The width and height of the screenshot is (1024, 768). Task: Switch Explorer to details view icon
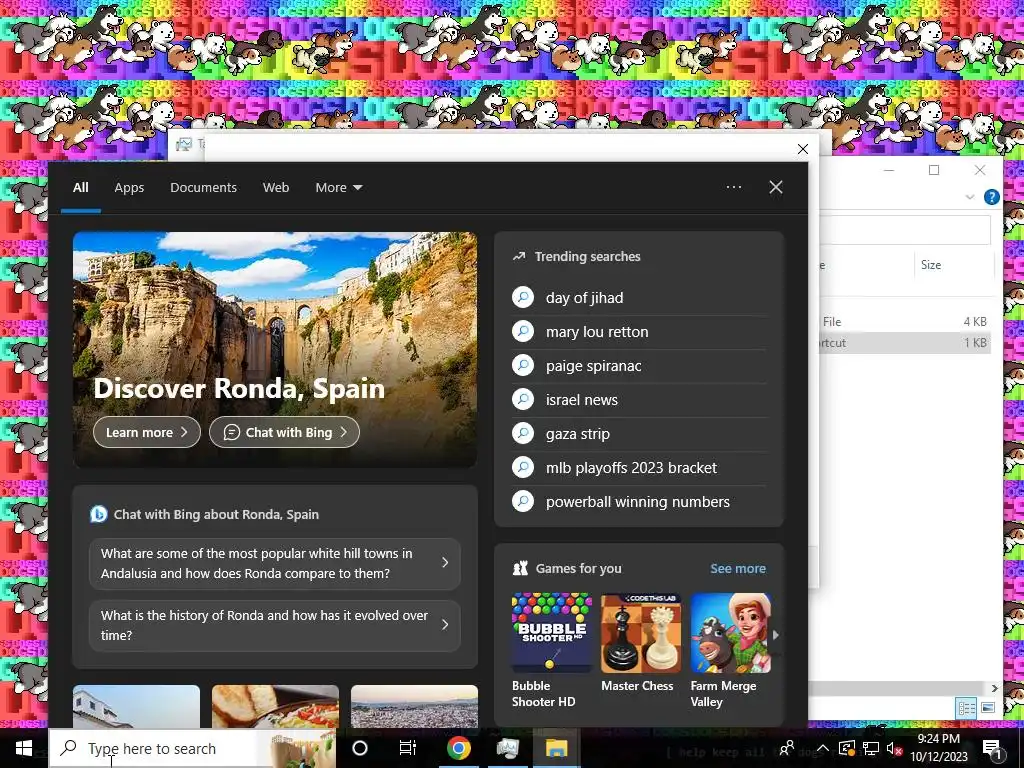(967, 708)
